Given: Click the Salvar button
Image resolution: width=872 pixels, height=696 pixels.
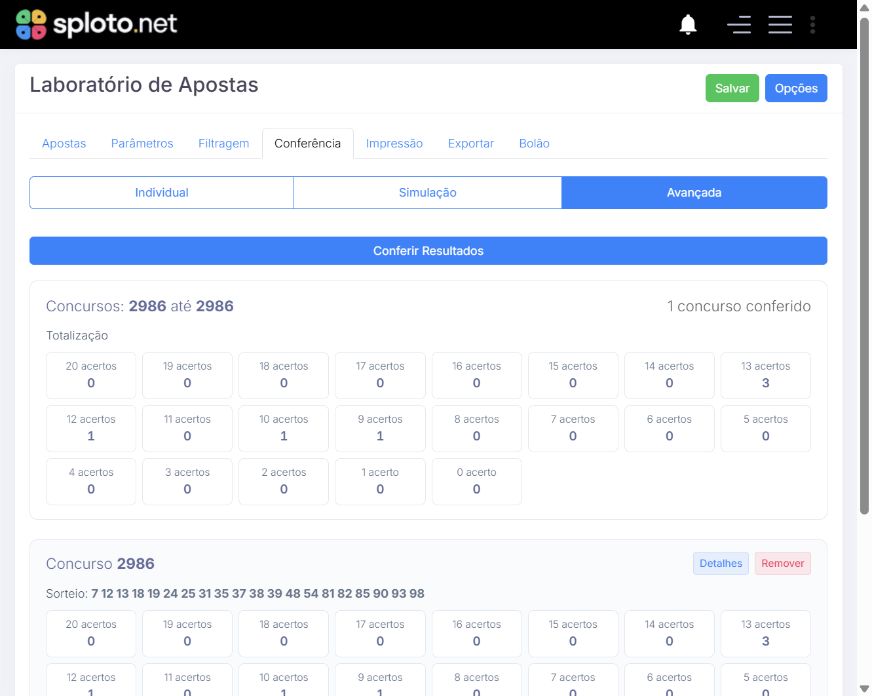Looking at the screenshot, I should 732,88.
